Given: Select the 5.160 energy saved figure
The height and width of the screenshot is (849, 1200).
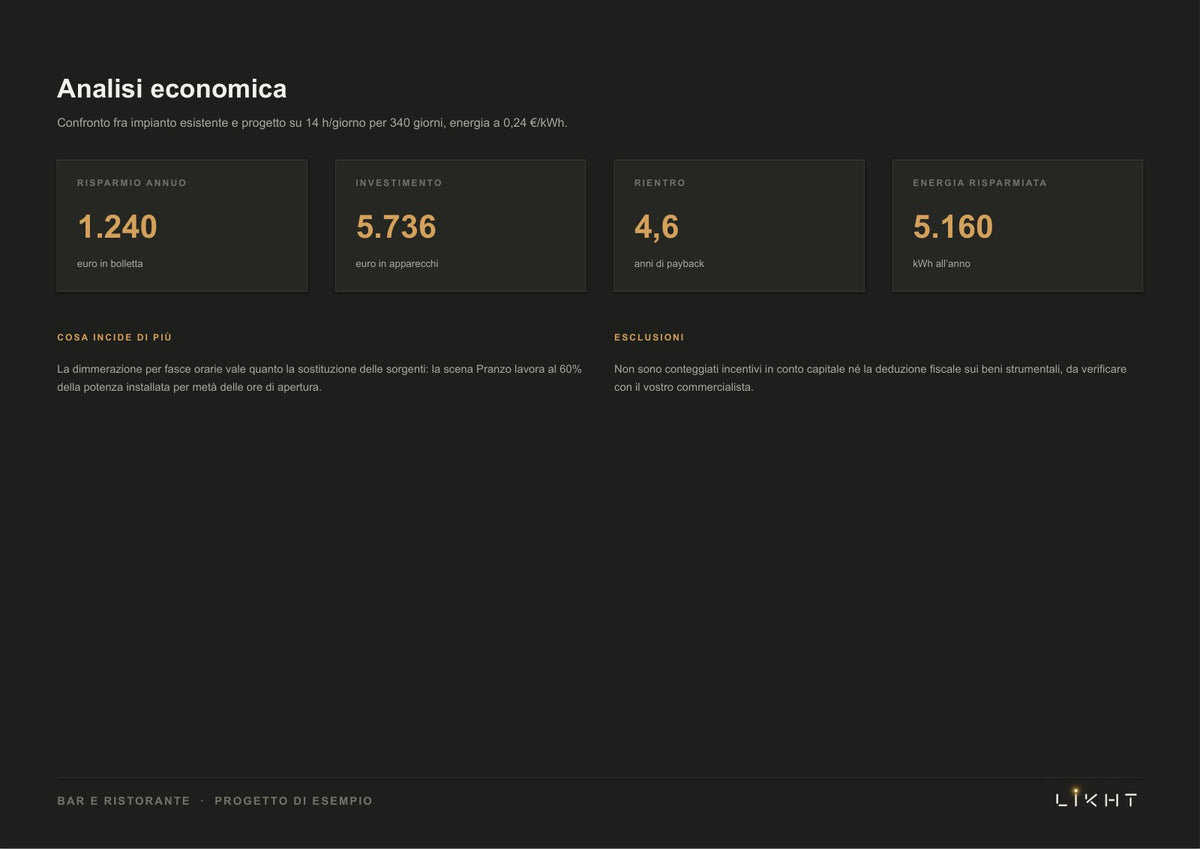Looking at the screenshot, I should coord(953,227).
